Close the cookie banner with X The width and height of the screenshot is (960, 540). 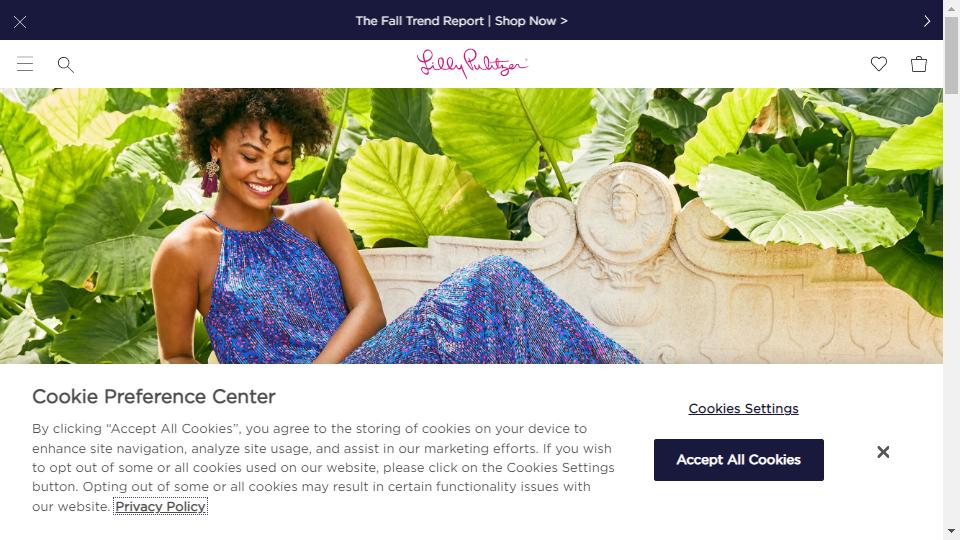tap(883, 452)
